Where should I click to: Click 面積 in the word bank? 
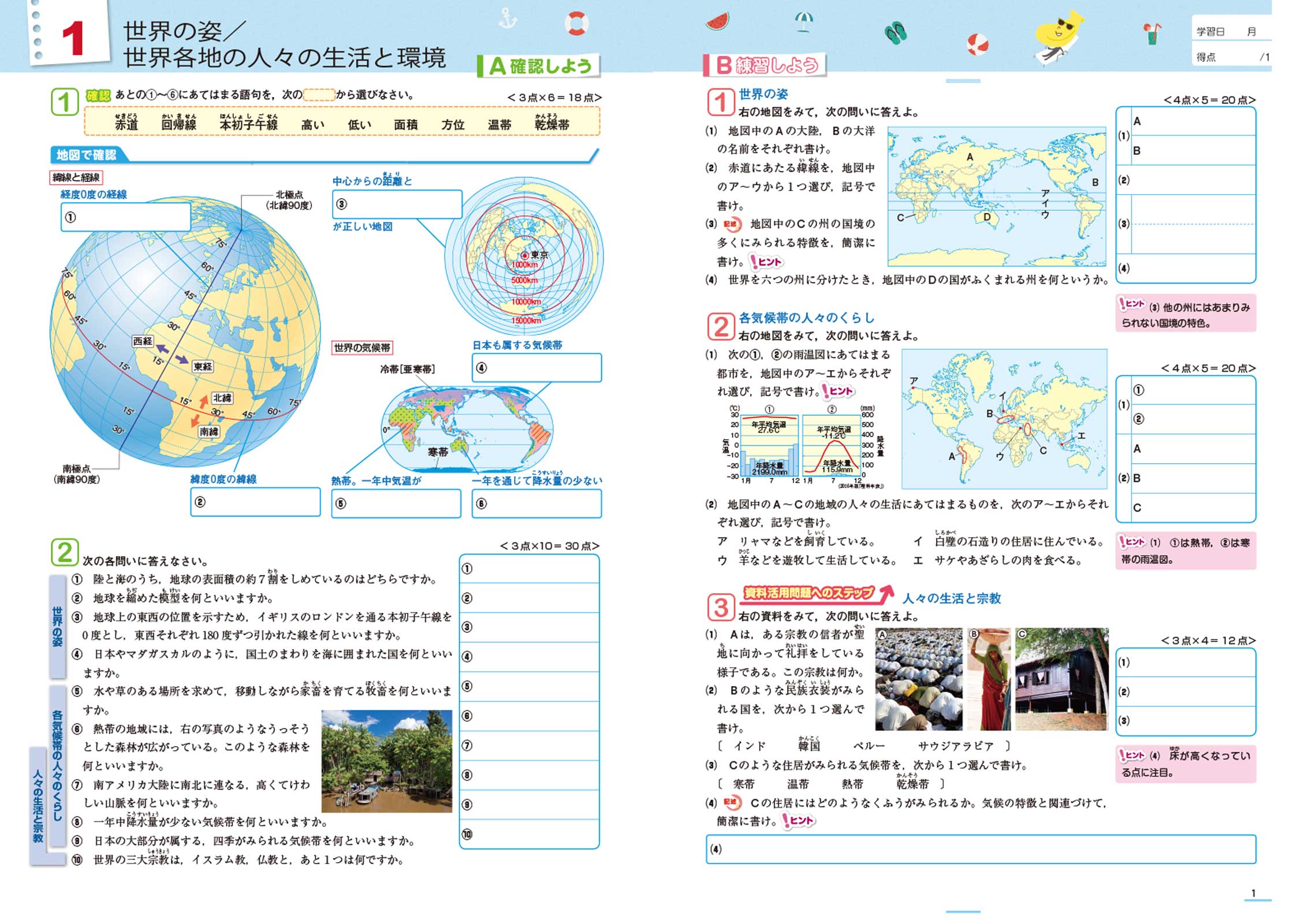click(405, 125)
